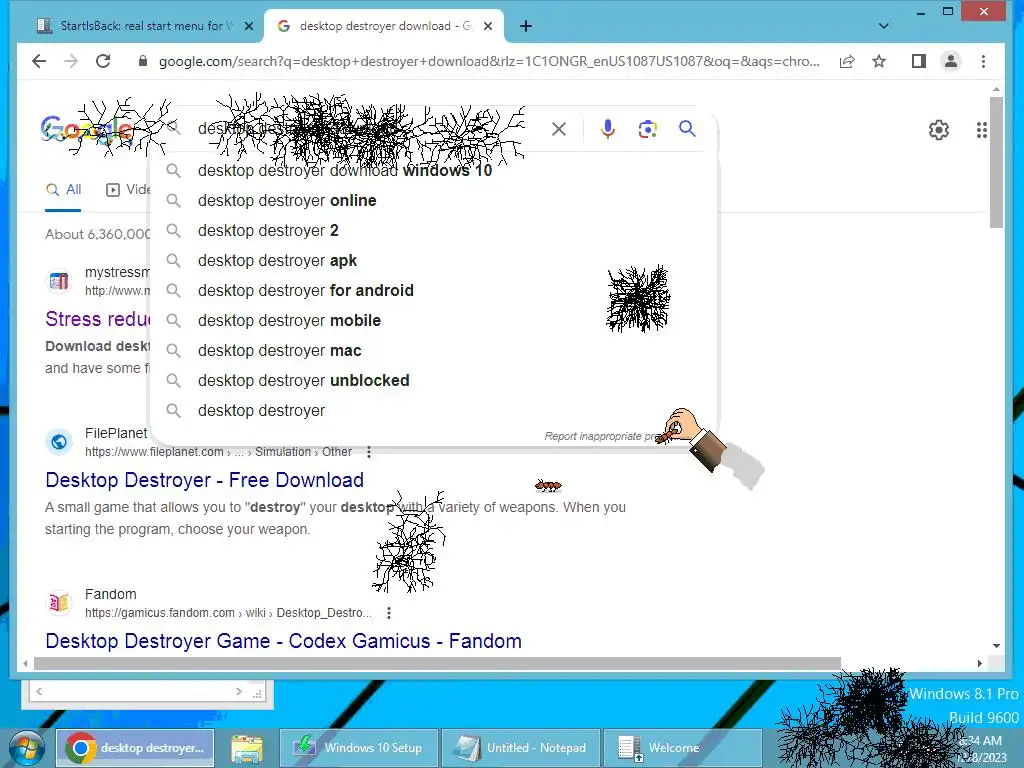The image size is (1024, 768).
Task: Select the desktop destroyer download tab
Action: click(x=384, y=26)
